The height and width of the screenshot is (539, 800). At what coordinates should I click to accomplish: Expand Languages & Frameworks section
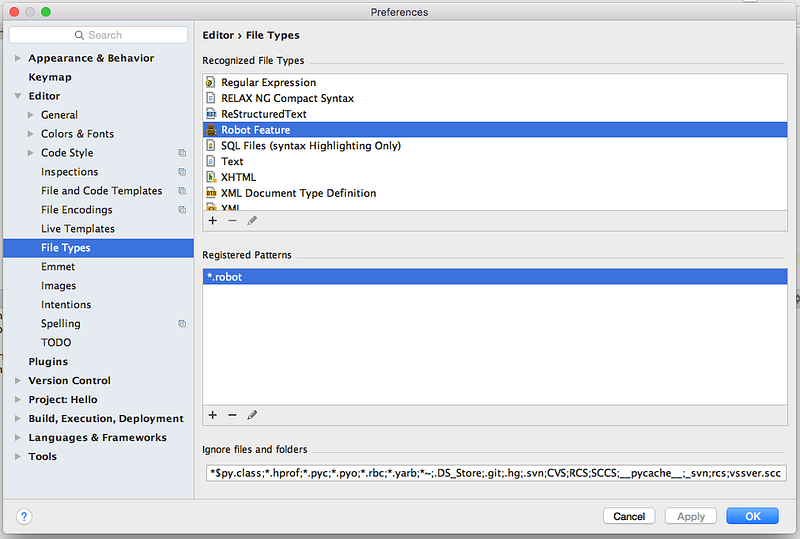click(18, 437)
